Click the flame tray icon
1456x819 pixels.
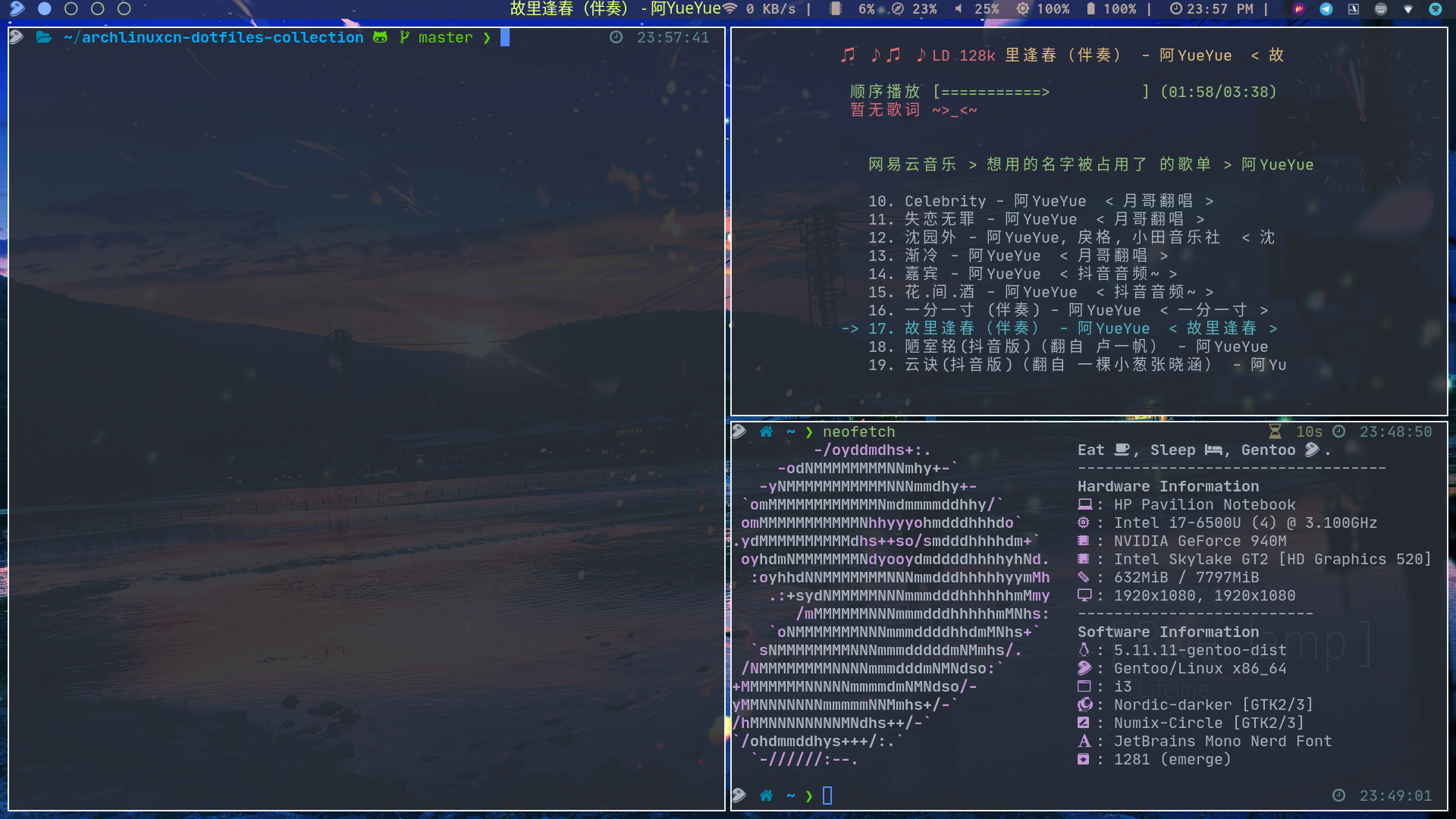tap(1299, 8)
